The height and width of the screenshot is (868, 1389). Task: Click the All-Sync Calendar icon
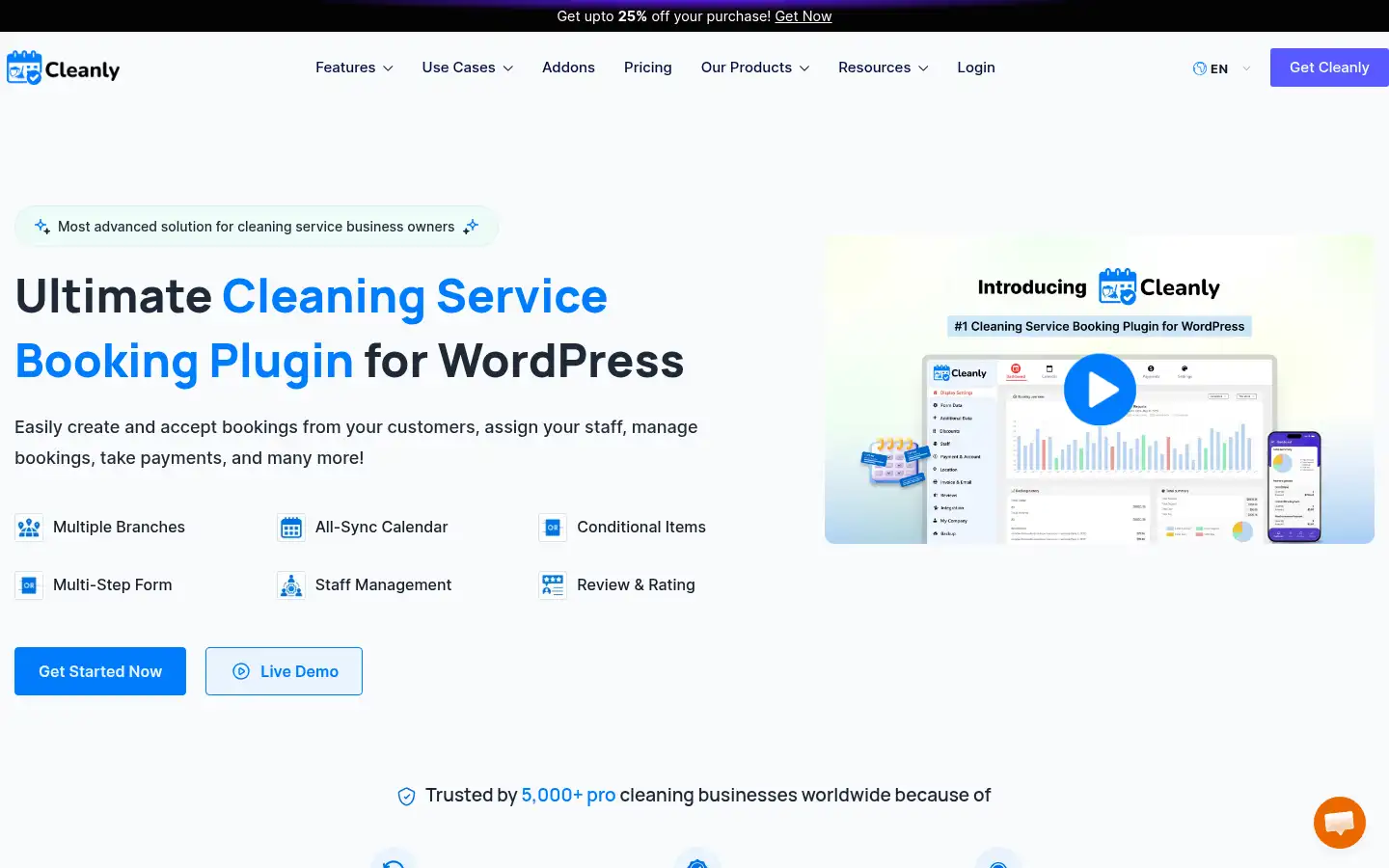[x=291, y=528]
